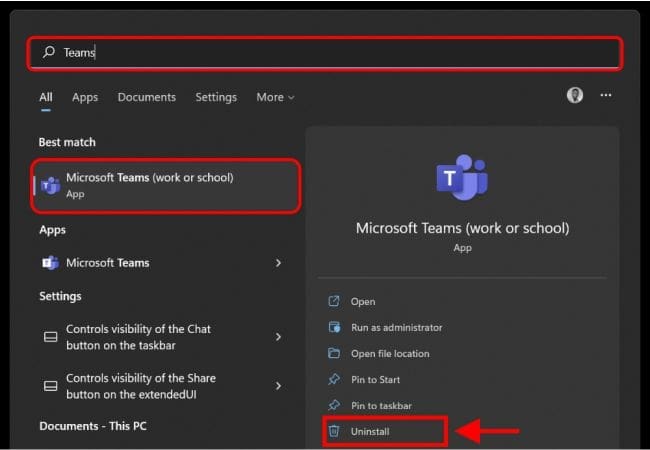Expand the Chat button visibility setting chevron

278,337
